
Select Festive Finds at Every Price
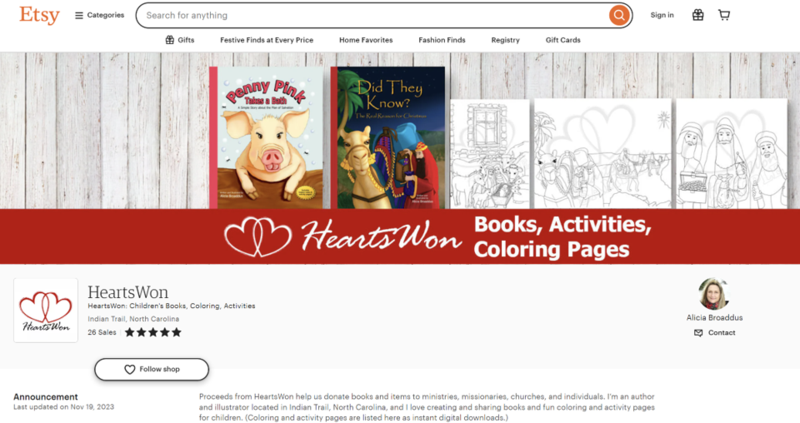point(266,40)
